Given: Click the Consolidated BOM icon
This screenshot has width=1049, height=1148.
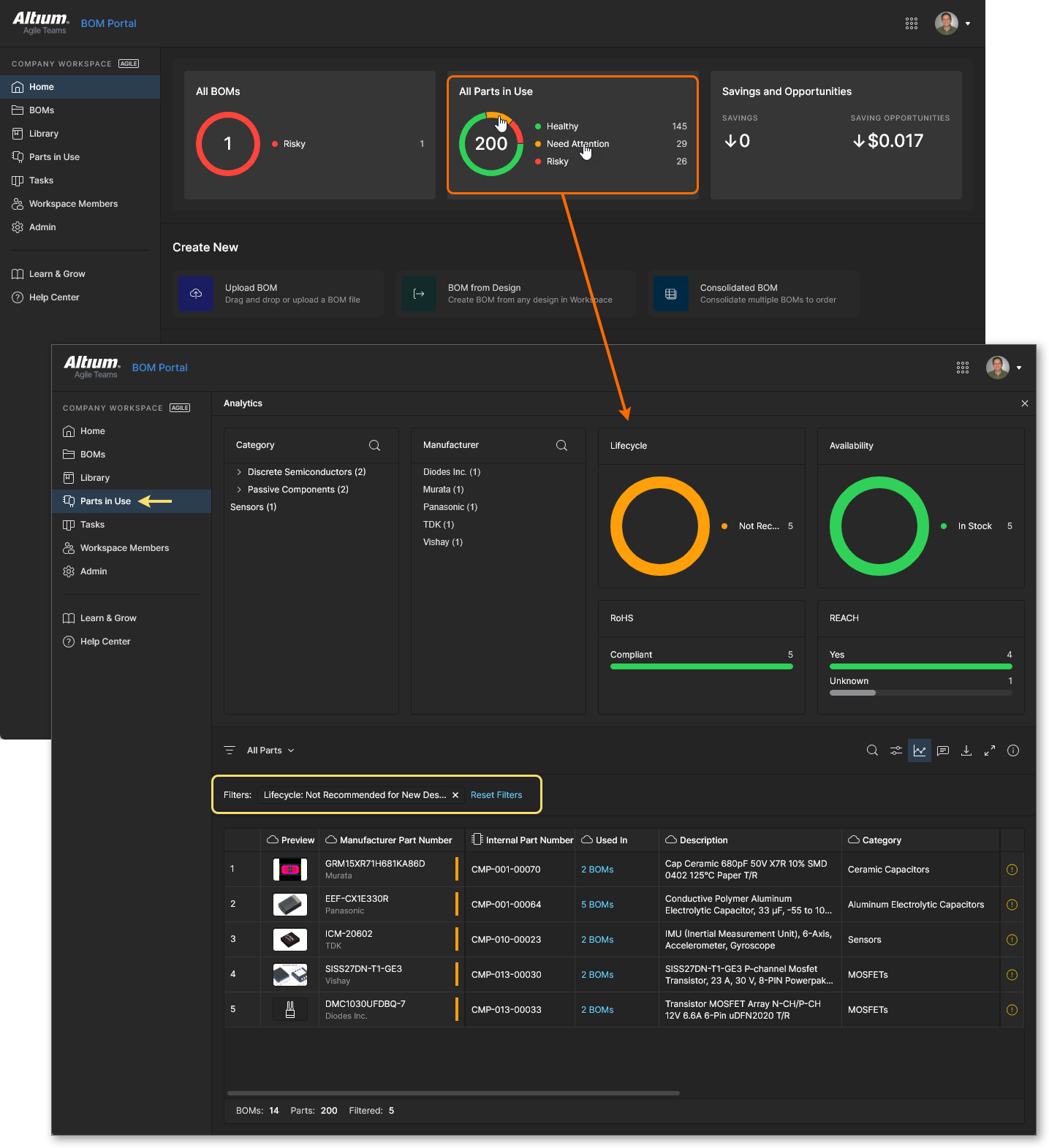Looking at the screenshot, I should pyautogui.click(x=671, y=294).
